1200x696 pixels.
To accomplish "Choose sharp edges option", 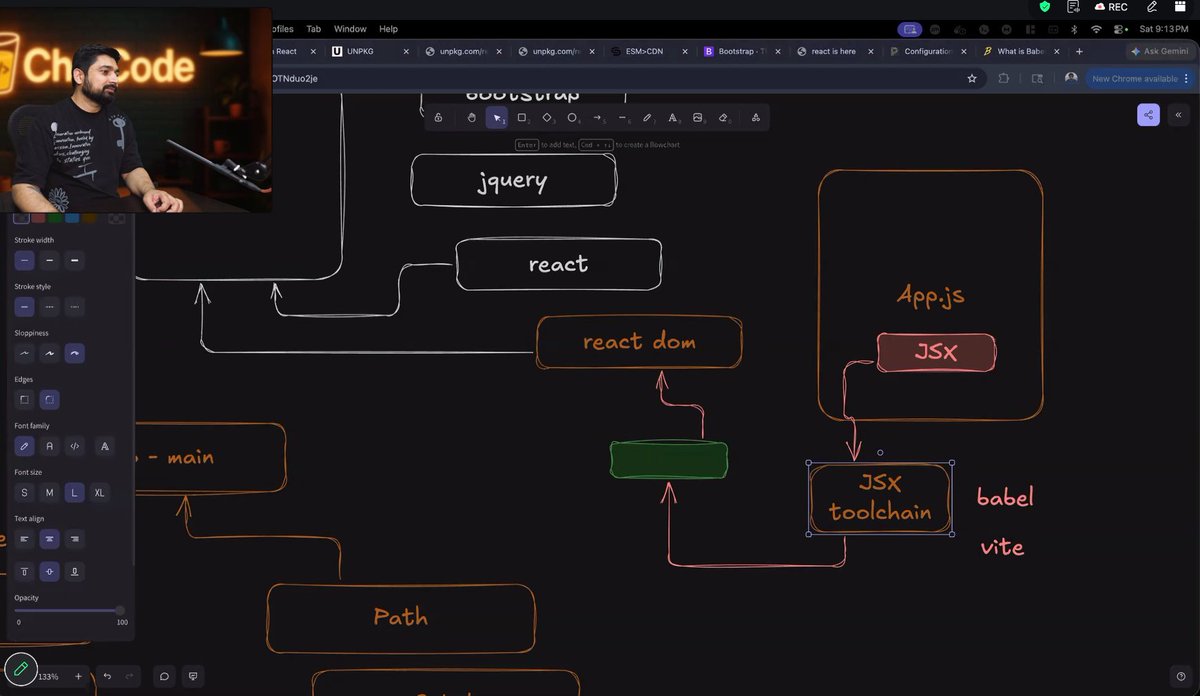I will point(25,399).
